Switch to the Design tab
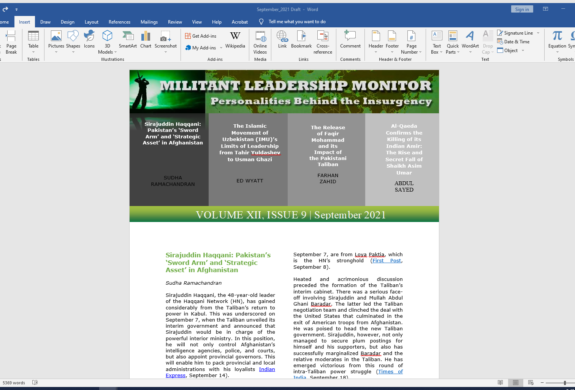Viewport: 575px width, 390px height. pos(67,22)
